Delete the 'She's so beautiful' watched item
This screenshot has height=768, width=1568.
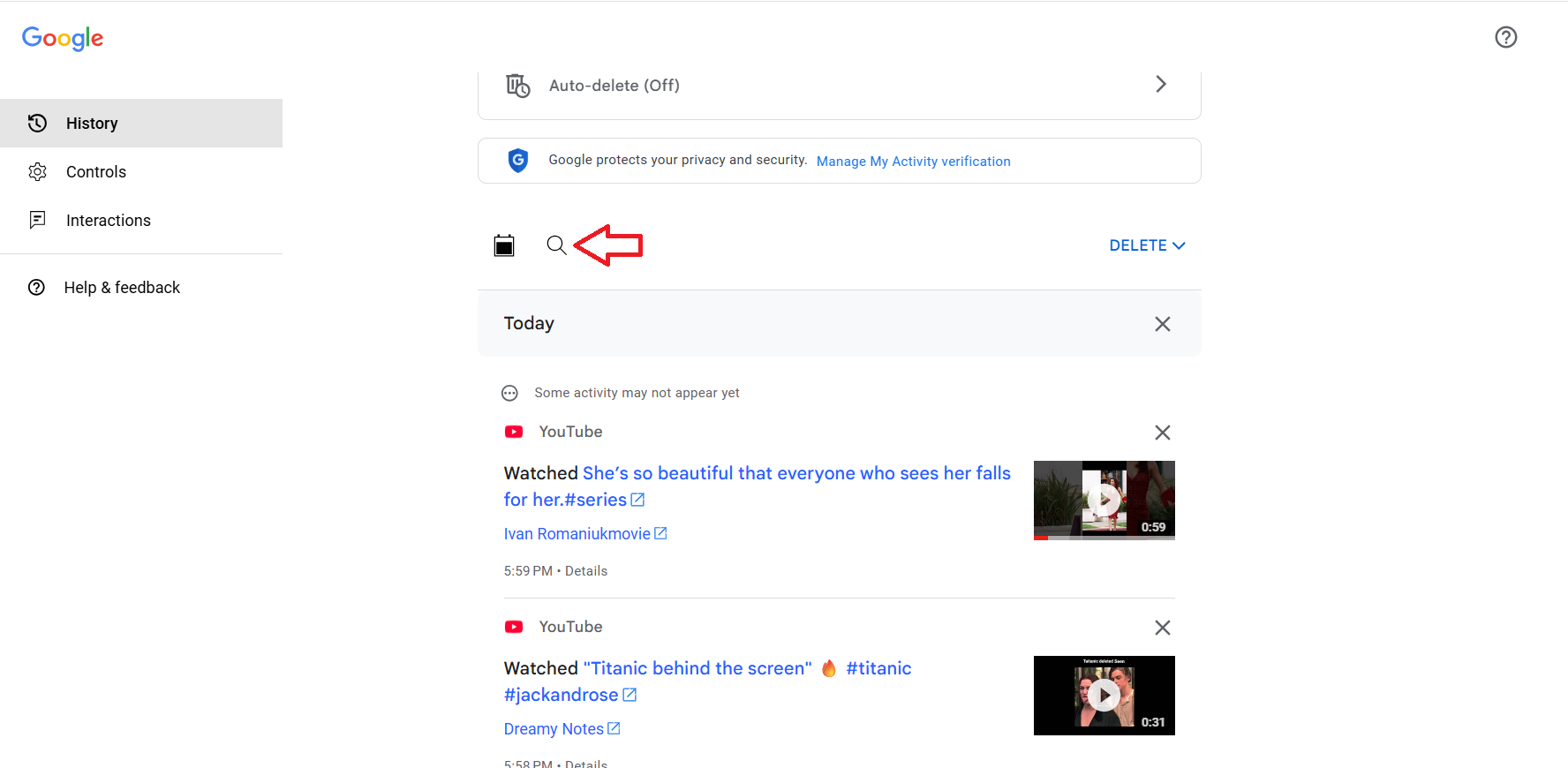tap(1163, 433)
